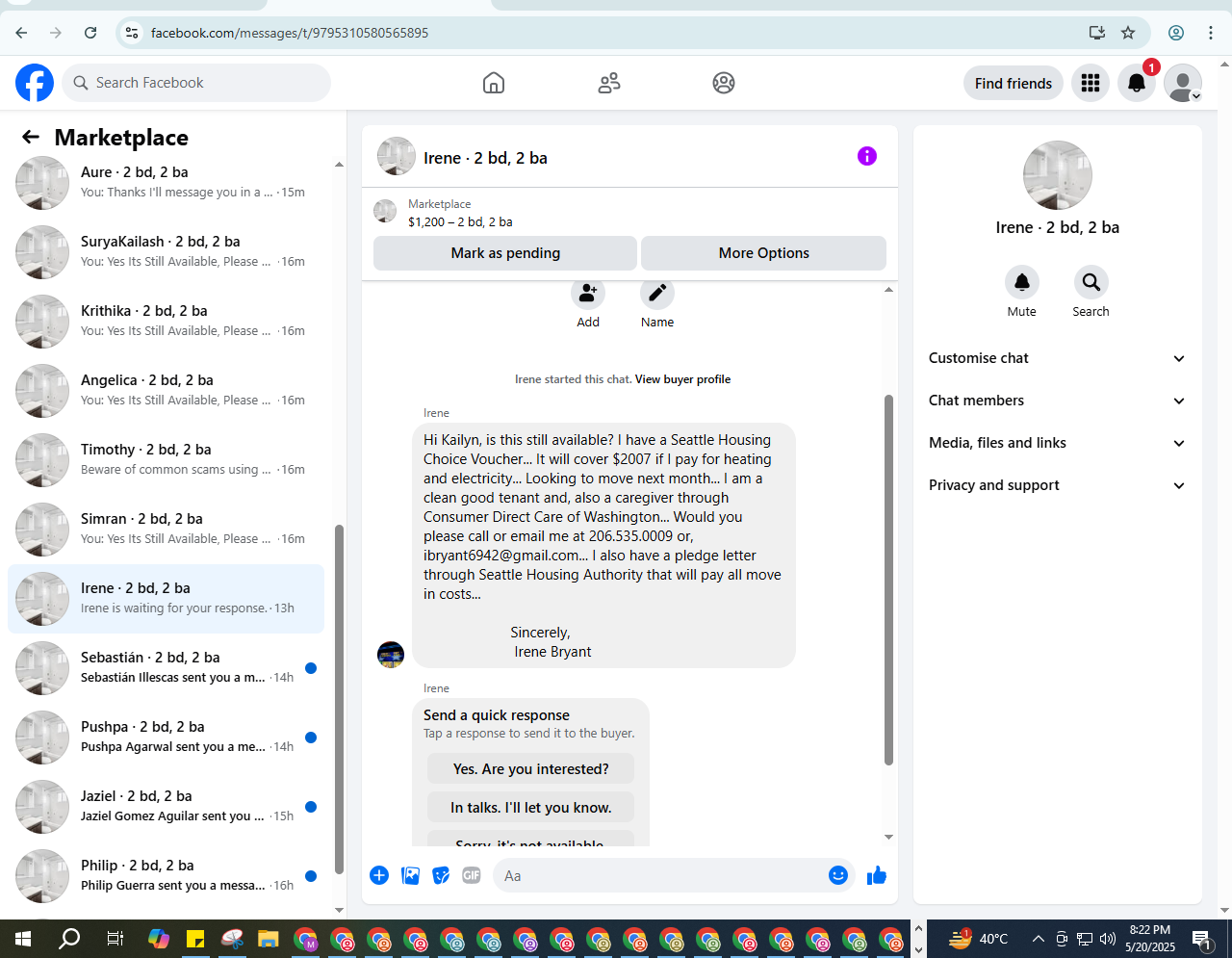Click the chat messages scrollbar thumb
This screenshot has height=958, width=1232.
pos(888,580)
